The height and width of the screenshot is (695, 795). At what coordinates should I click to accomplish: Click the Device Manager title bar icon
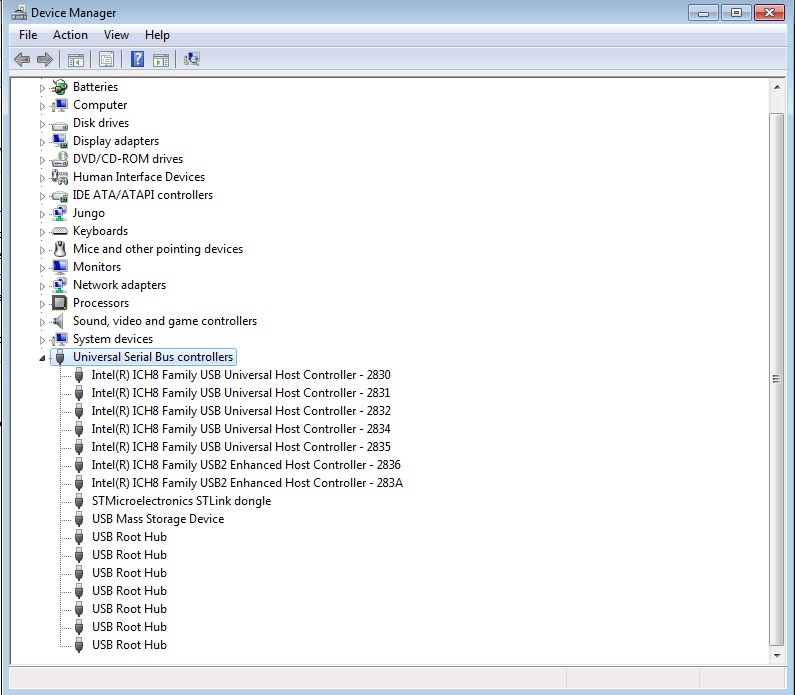pos(19,13)
